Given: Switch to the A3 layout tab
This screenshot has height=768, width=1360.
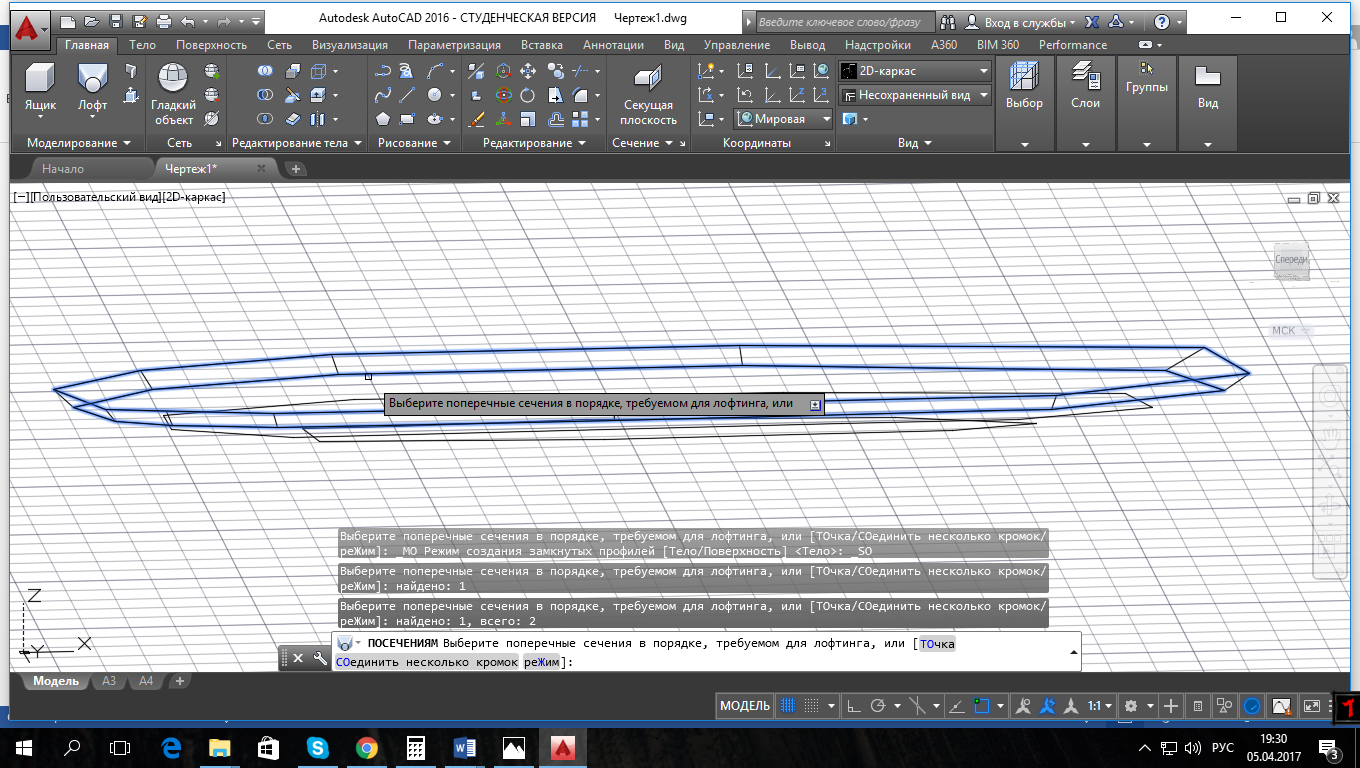Looking at the screenshot, I should 109,681.
